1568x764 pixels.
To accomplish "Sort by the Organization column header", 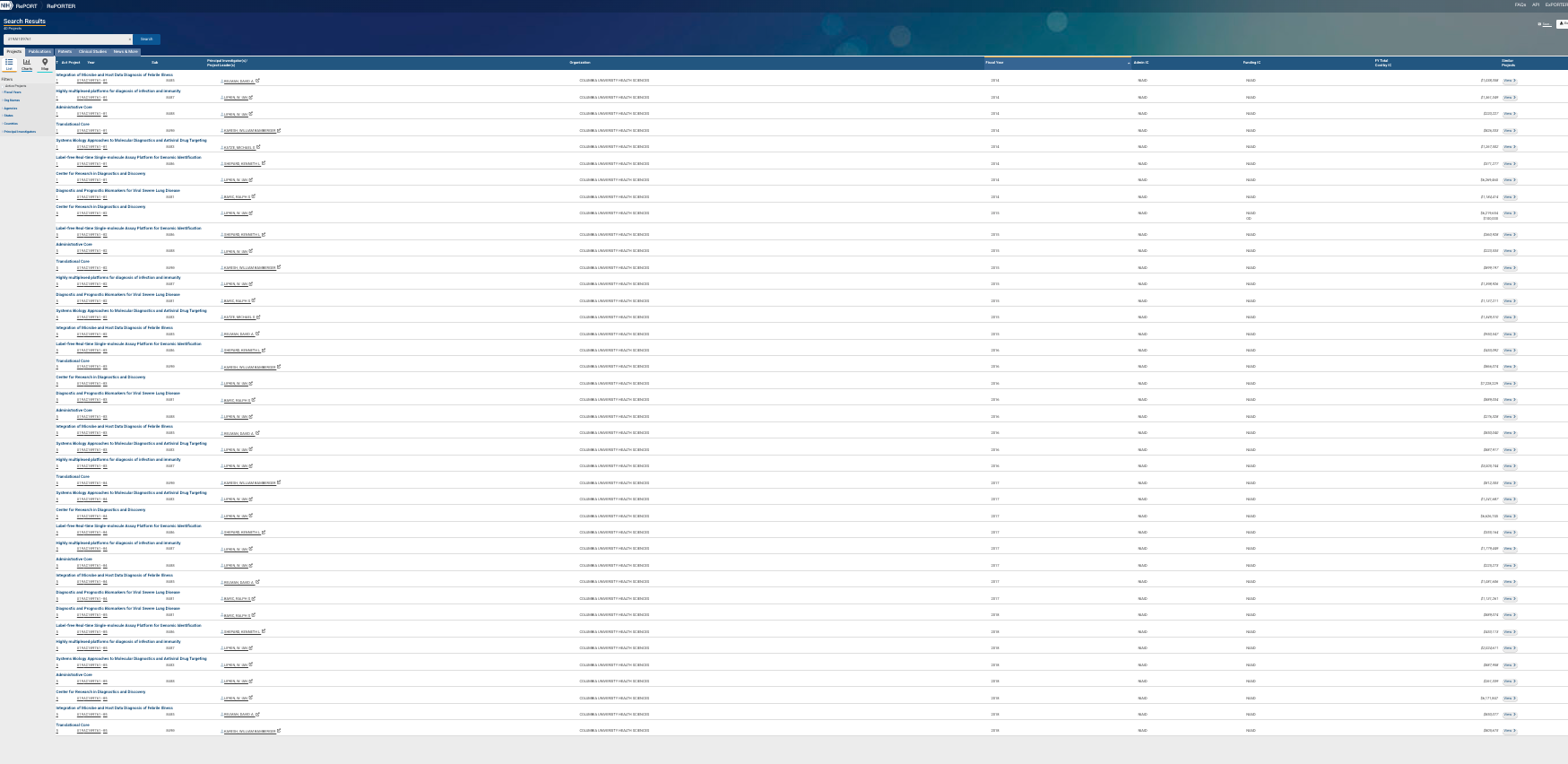I will [x=580, y=63].
